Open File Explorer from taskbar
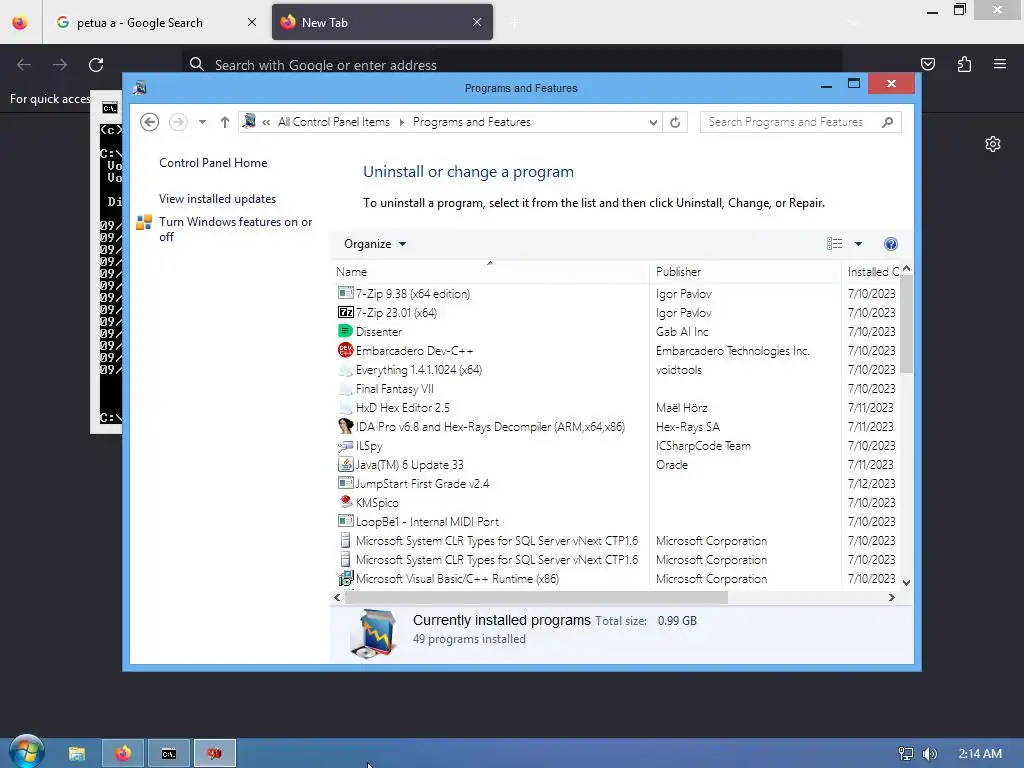Image resolution: width=1024 pixels, height=768 pixels. [77, 754]
